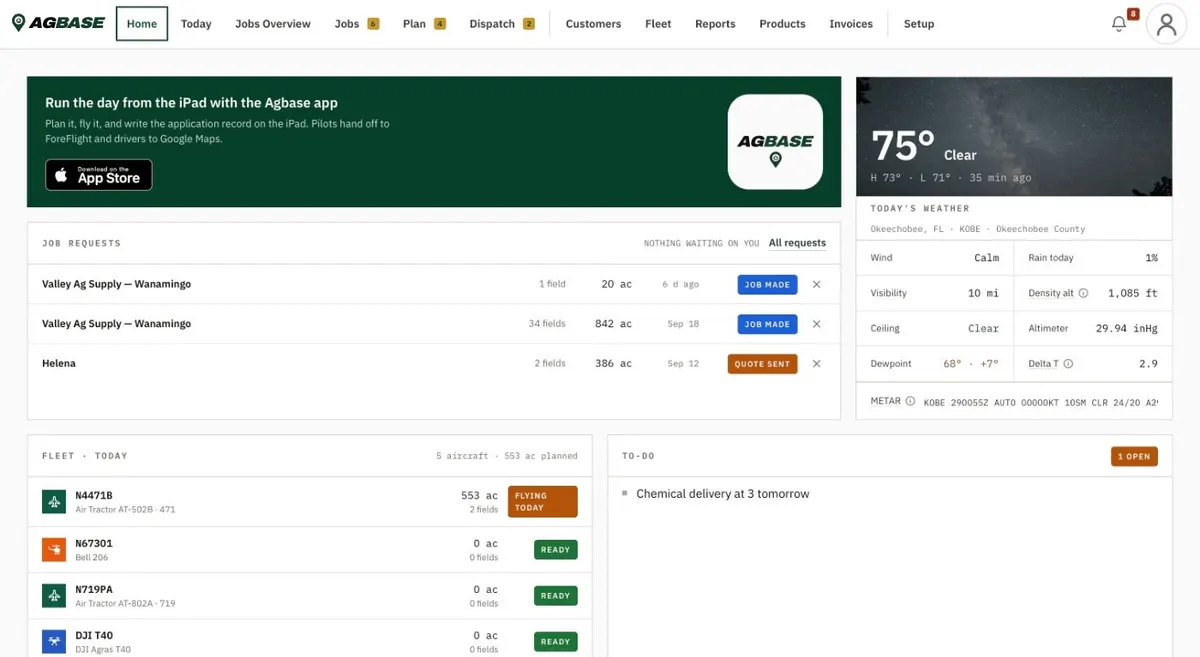This screenshot has width=1200, height=657.
Task: Download the app on the App Store
Action: click(x=99, y=175)
